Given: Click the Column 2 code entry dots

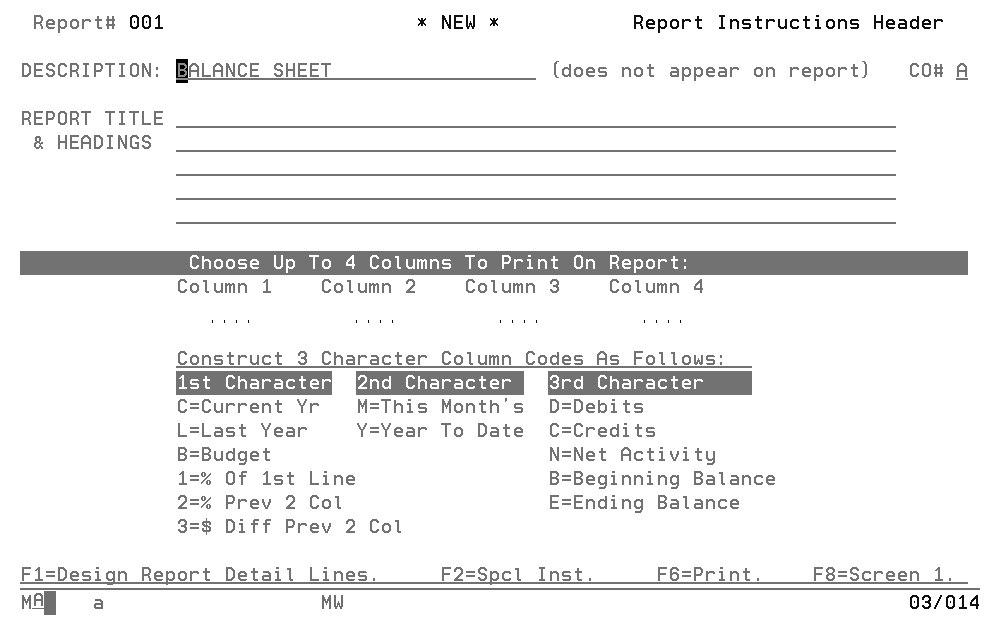Looking at the screenshot, I should coord(375,321).
